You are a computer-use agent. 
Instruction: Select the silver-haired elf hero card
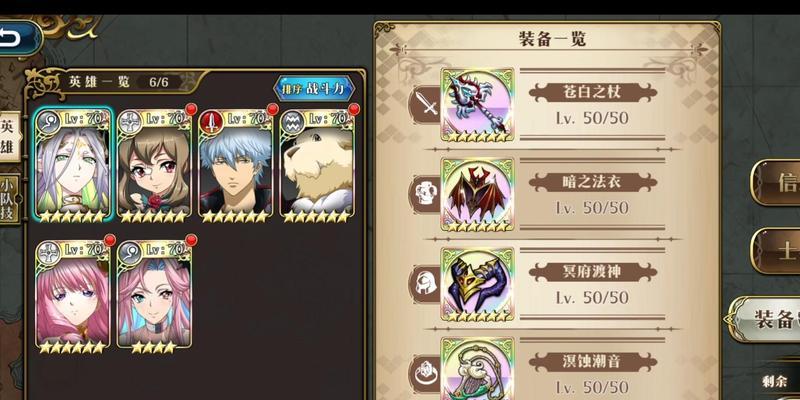(73, 166)
